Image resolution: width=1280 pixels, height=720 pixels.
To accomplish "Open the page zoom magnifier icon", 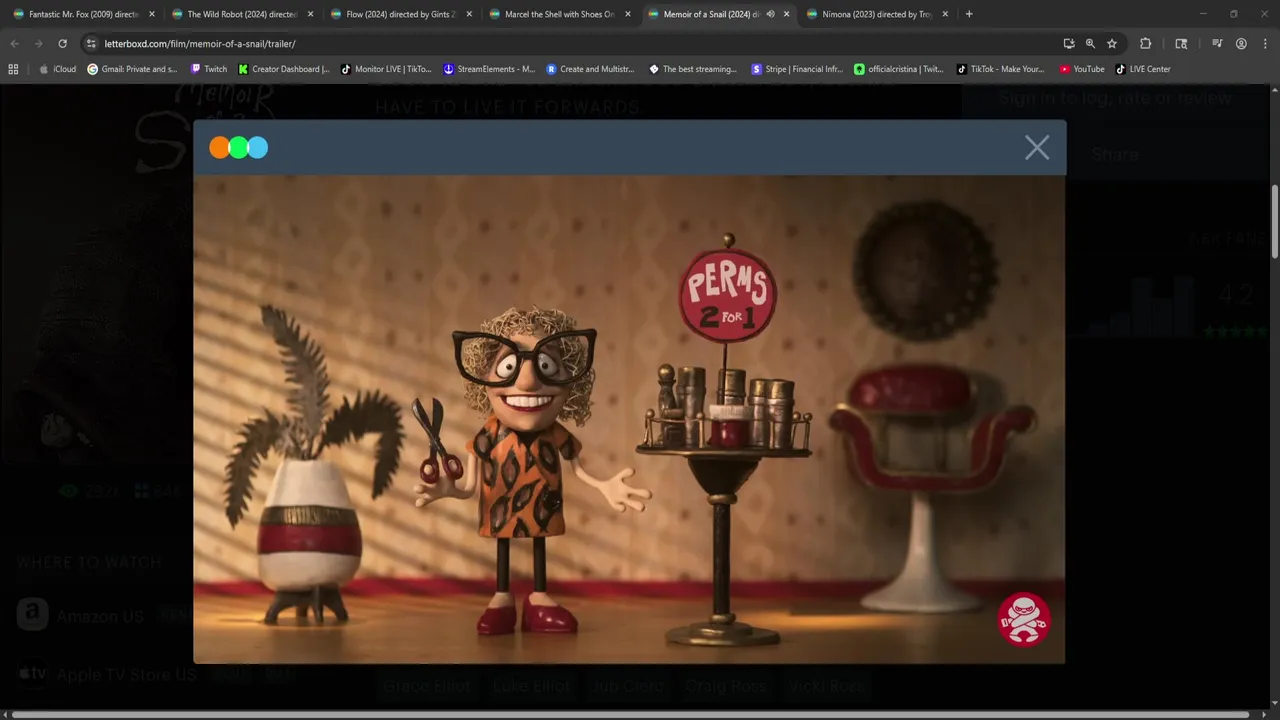I will (1090, 44).
